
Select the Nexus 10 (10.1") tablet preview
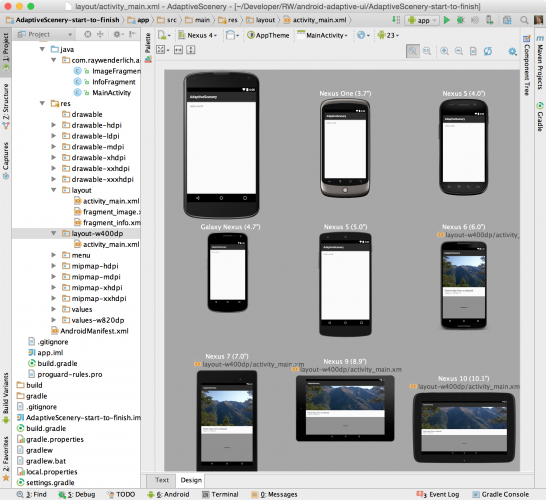[464, 428]
